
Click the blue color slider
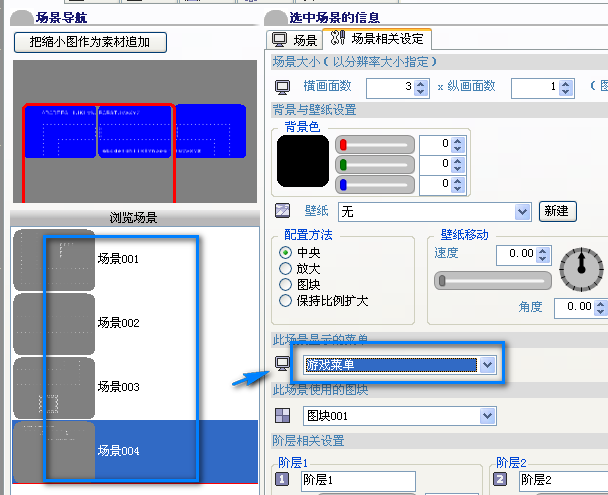tap(375, 185)
